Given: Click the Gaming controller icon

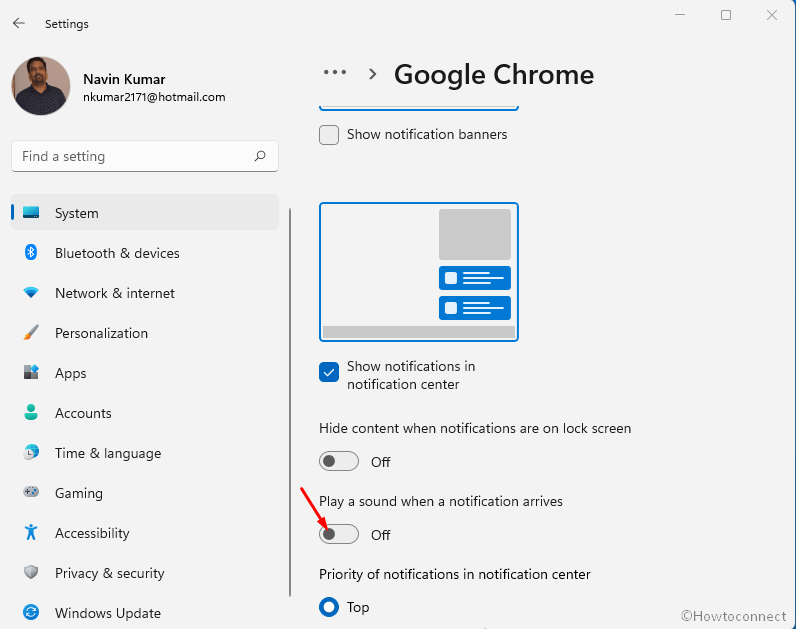Looking at the screenshot, I should coord(31,492).
